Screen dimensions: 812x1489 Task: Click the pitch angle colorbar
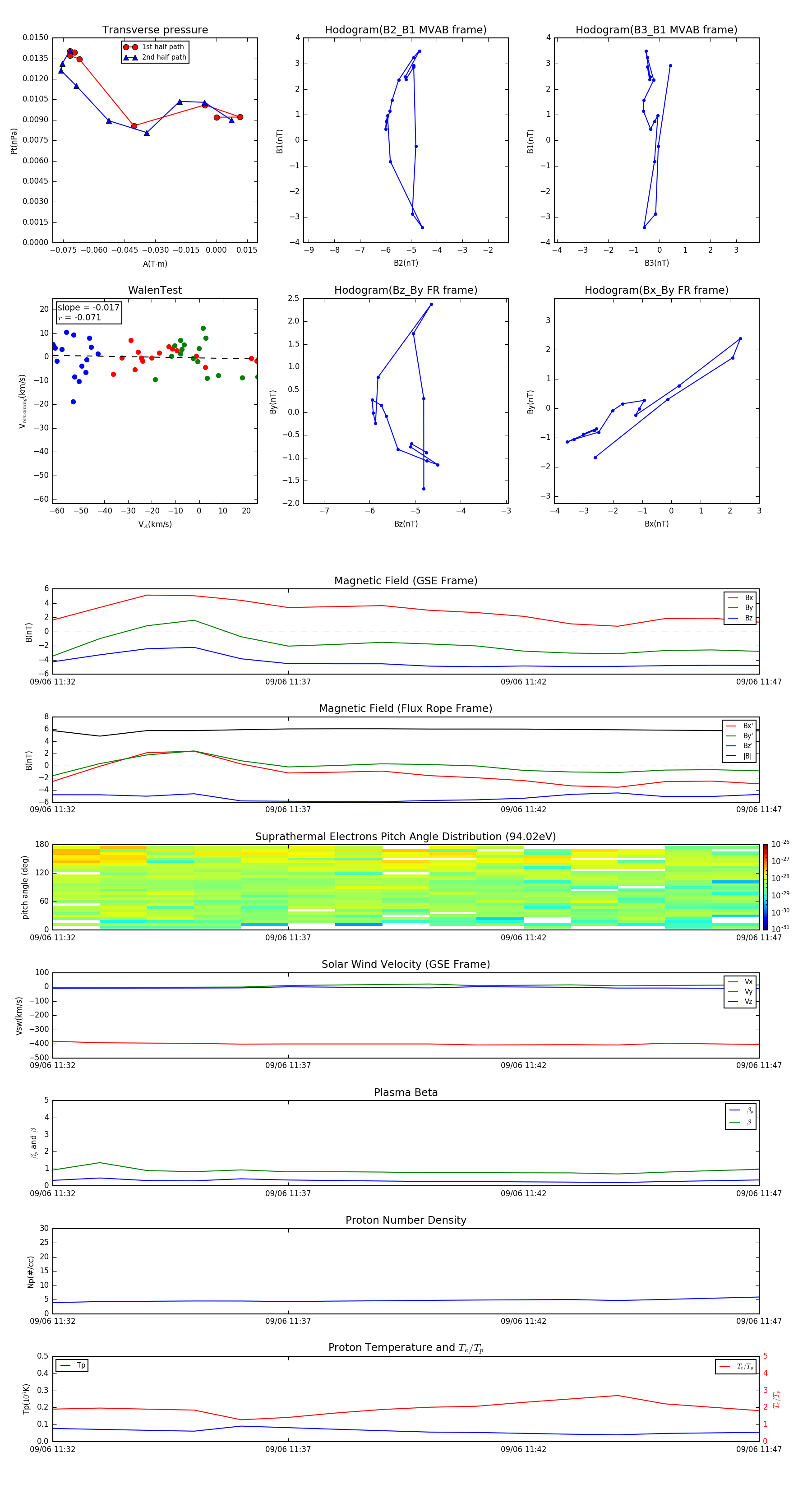click(x=765, y=887)
